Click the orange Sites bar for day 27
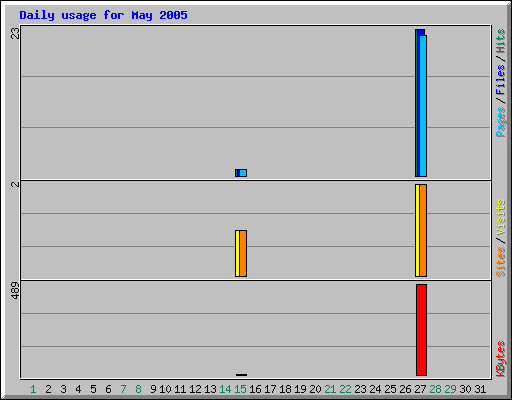 (x=423, y=230)
